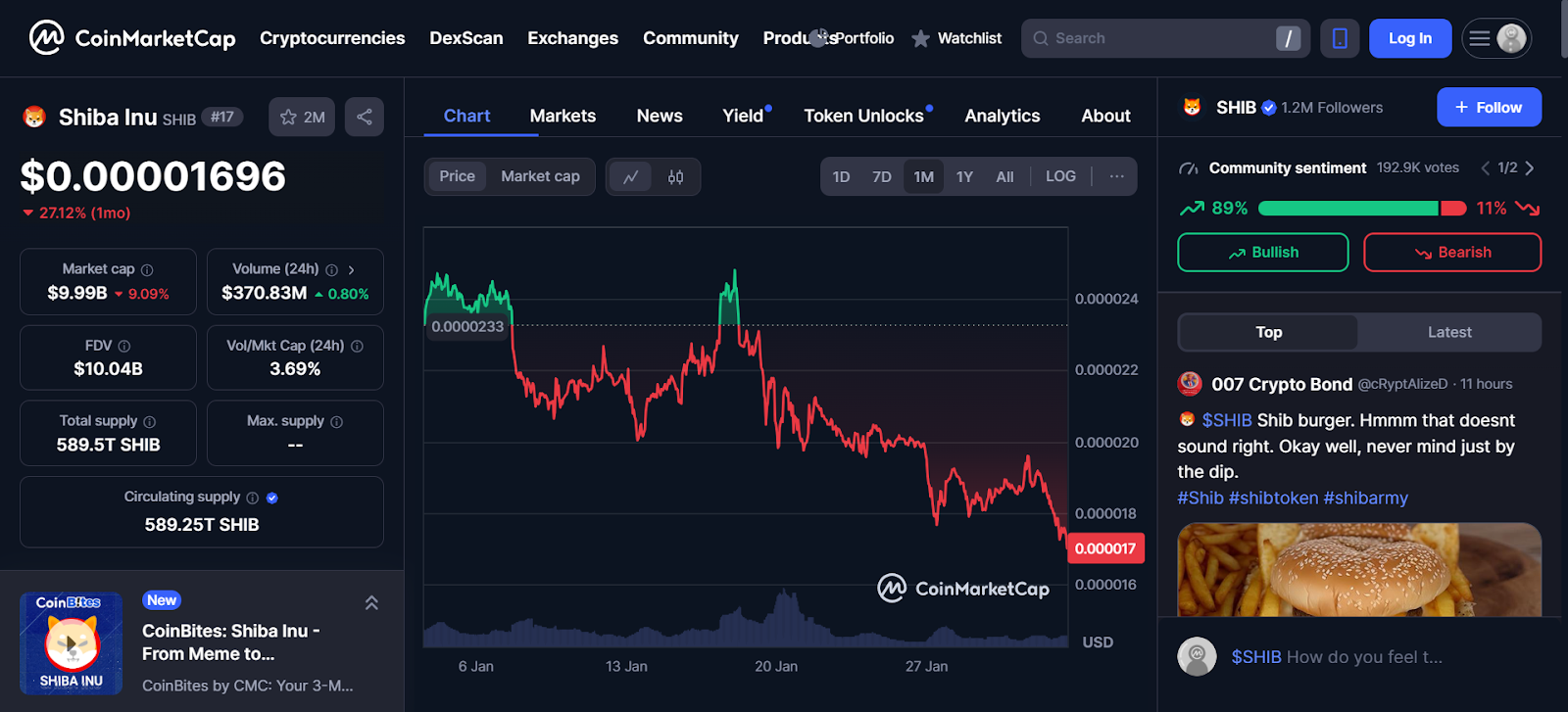Switch to Latest posts tab
The height and width of the screenshot is (712, 1568).
coord(1449,332)
